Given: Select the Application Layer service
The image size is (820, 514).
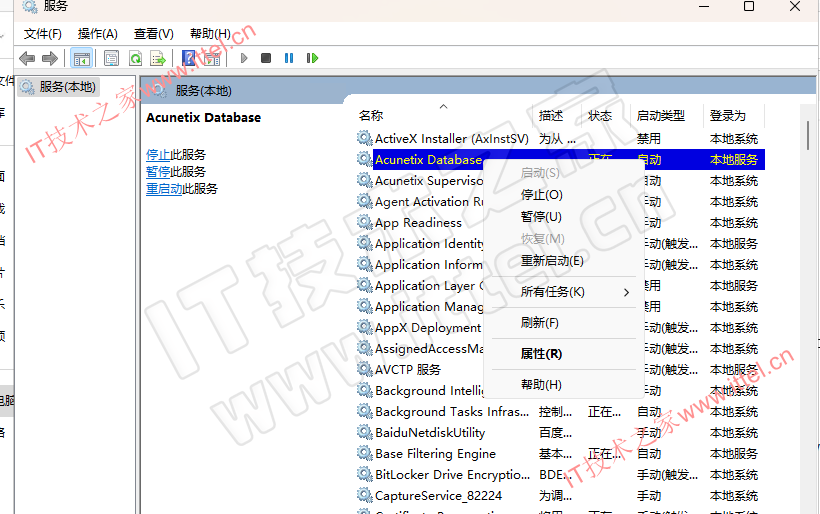Looking at the screenshot, I should (x=429, y=285).
